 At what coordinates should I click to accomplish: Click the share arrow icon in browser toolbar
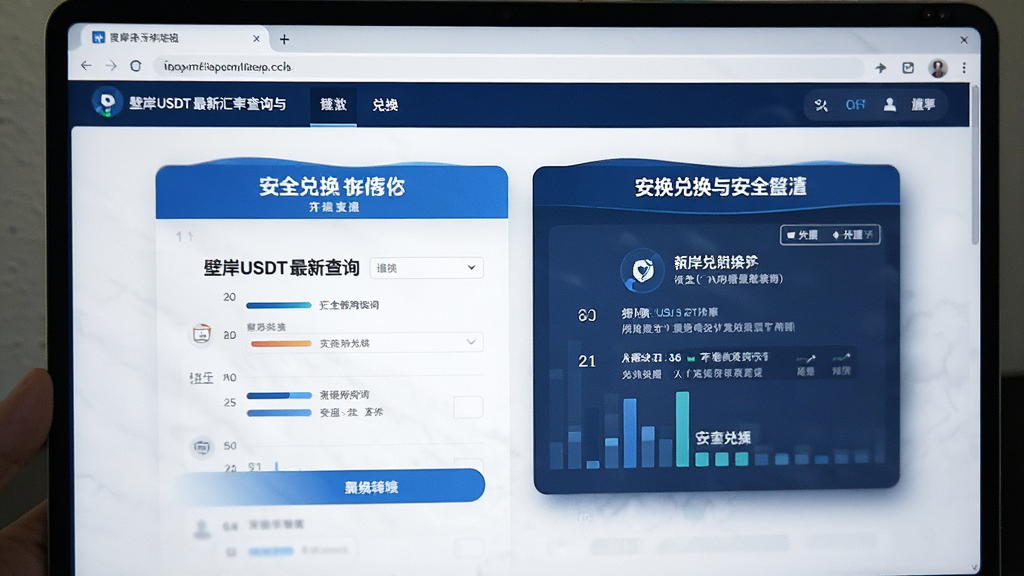(881, 68)
